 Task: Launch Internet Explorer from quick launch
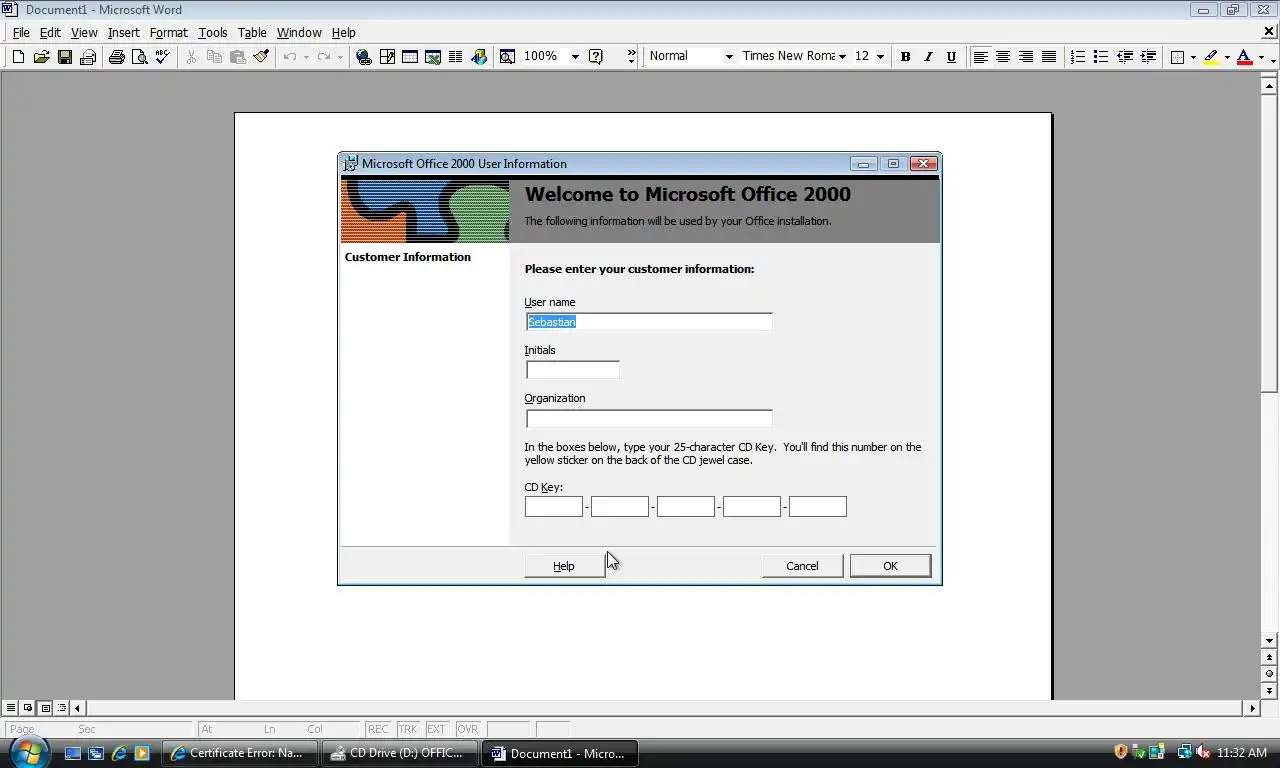(119, 753)
